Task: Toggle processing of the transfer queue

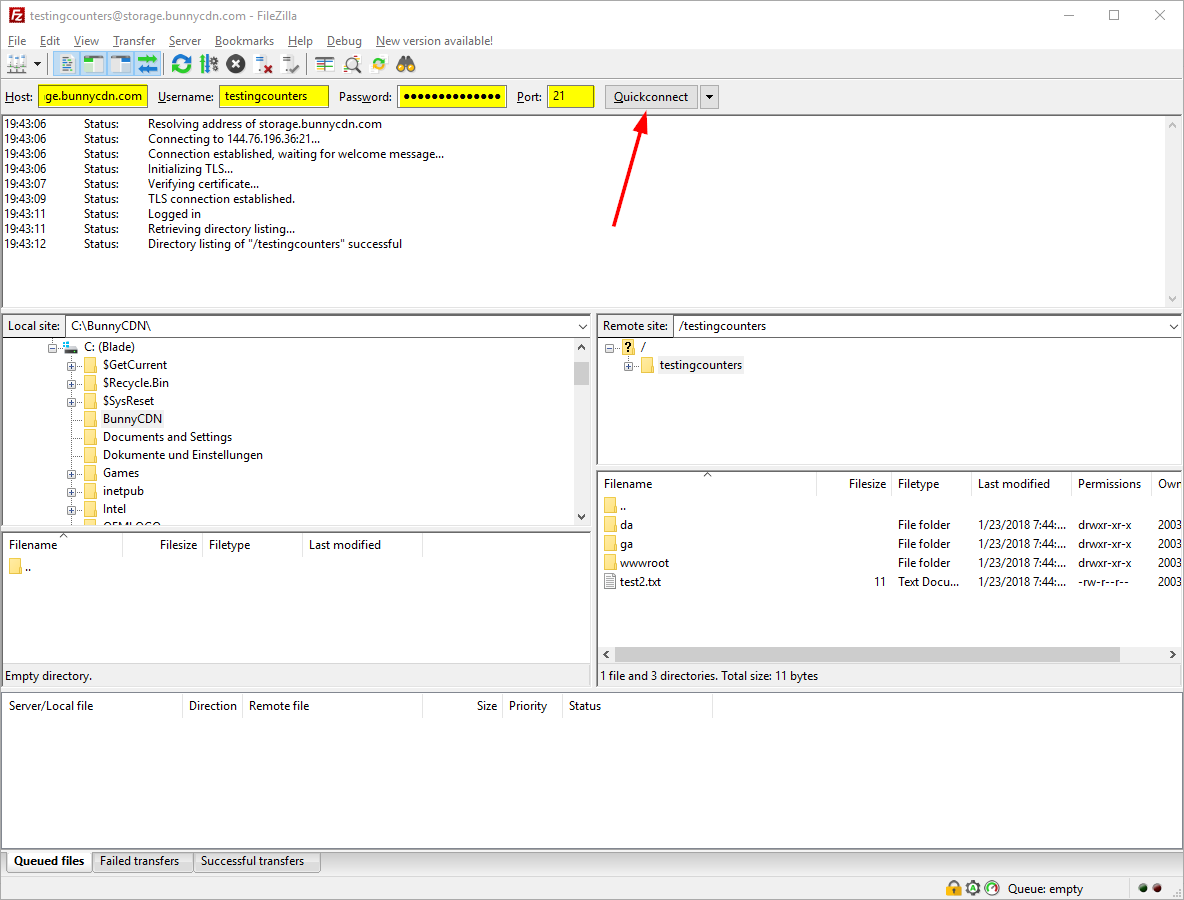Action: click(208, 64)
